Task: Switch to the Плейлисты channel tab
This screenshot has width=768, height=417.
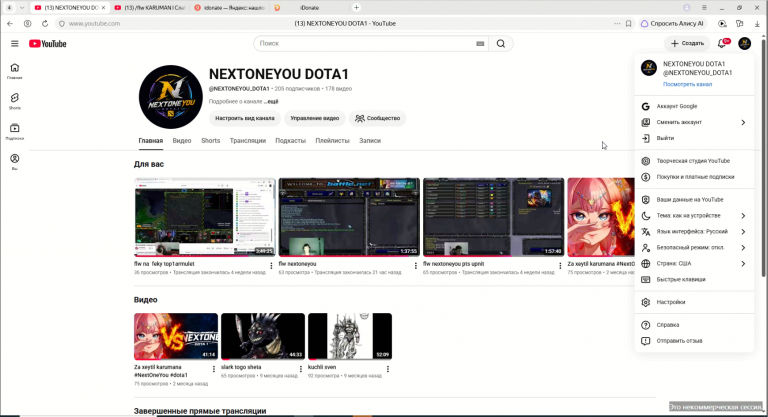Action: click(x=333, y=141)
